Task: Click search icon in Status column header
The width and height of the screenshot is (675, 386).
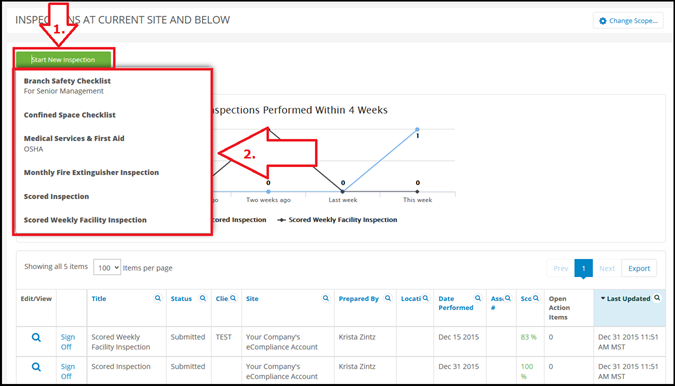Action: [x=203, y=298]
